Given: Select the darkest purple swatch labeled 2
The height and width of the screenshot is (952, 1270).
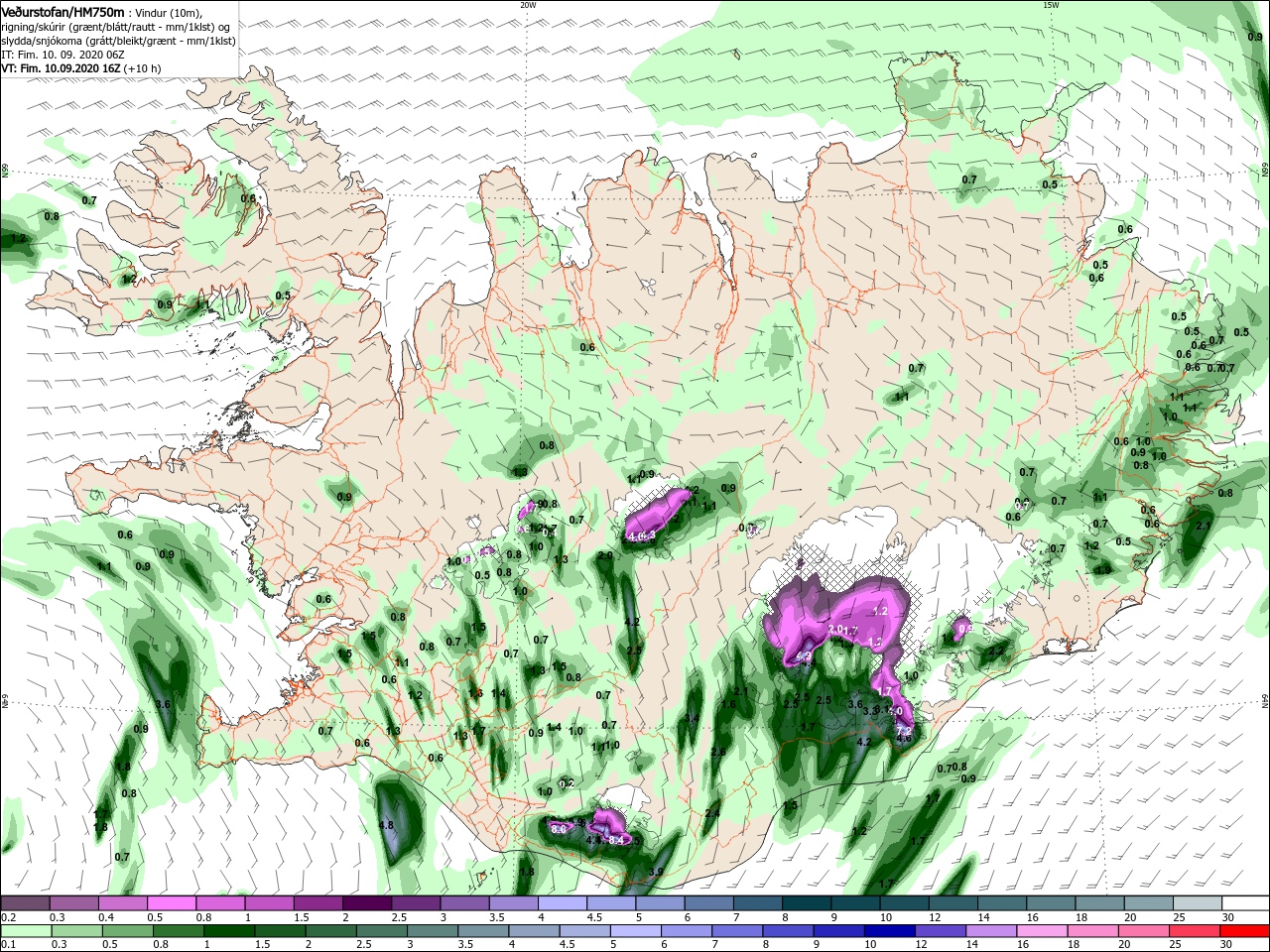Looking at the screenshot, I should [366, 903].
